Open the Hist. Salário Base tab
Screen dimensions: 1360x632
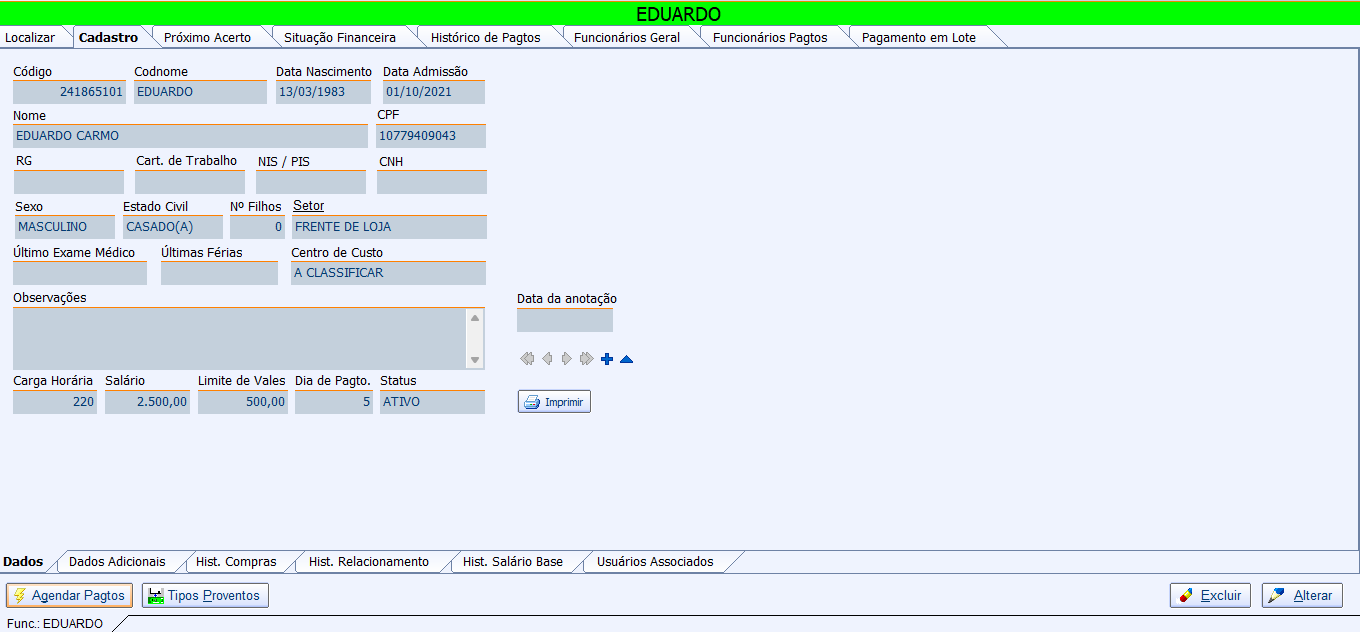512,562
